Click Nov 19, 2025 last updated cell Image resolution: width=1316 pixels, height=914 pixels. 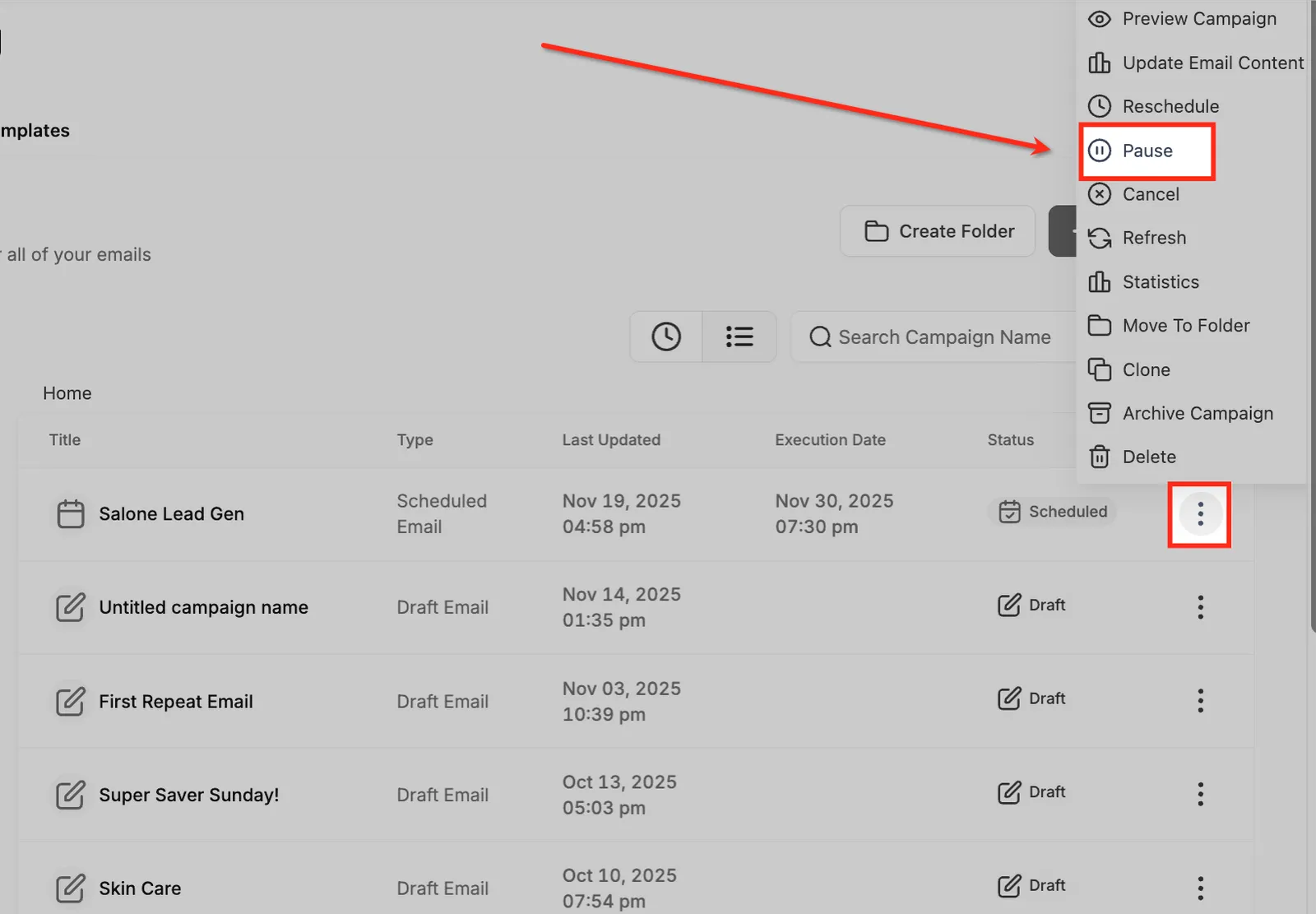pyautogui.click(x=621, y=513)
